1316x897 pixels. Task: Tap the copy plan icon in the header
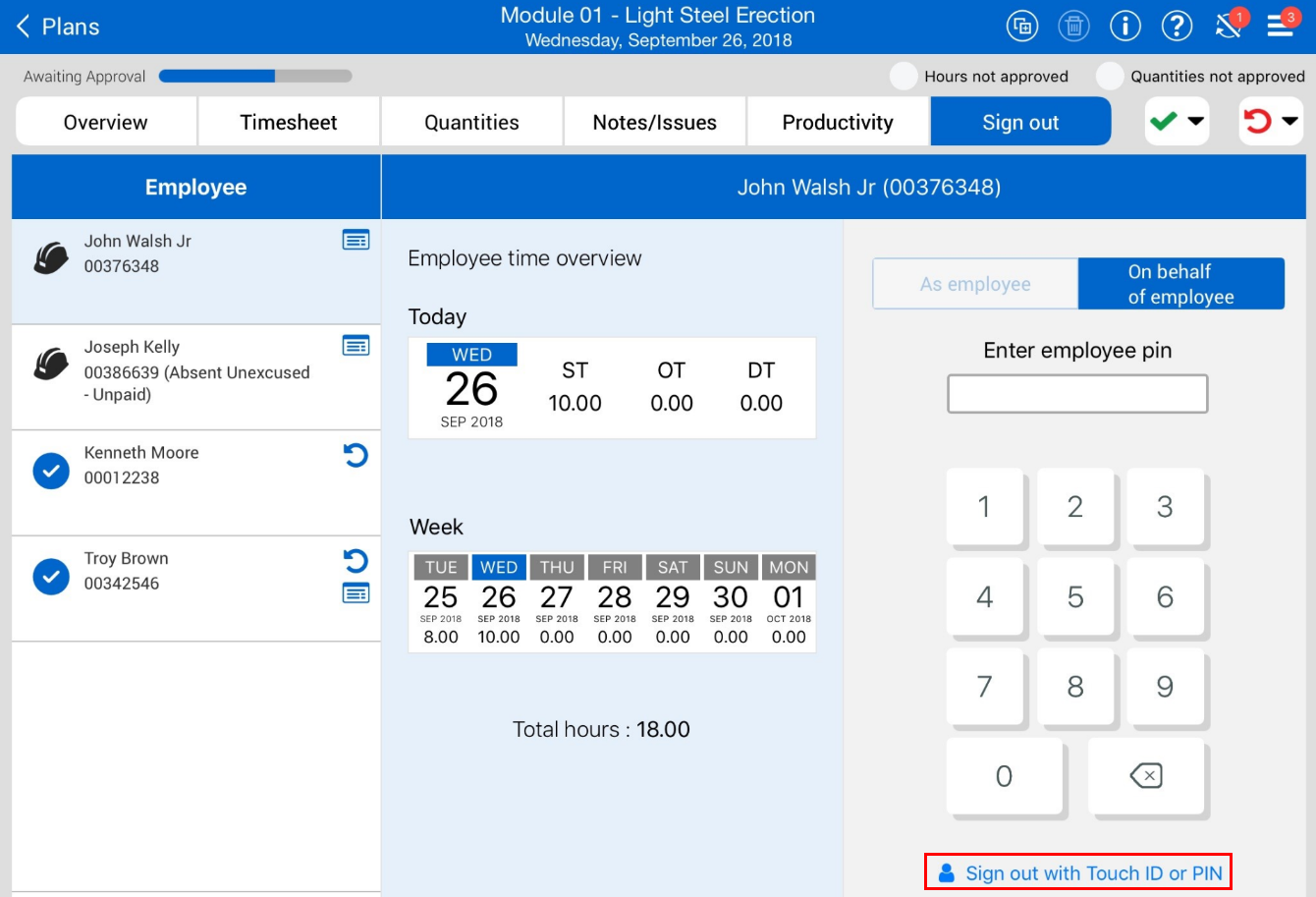(x=1022, y=27)
